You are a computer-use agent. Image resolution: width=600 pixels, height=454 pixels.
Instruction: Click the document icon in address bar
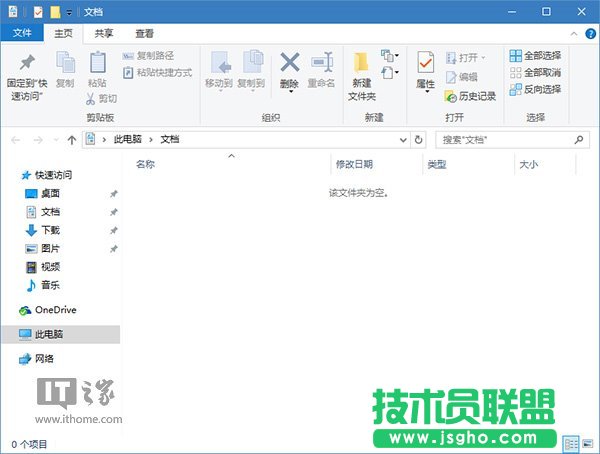90,139
